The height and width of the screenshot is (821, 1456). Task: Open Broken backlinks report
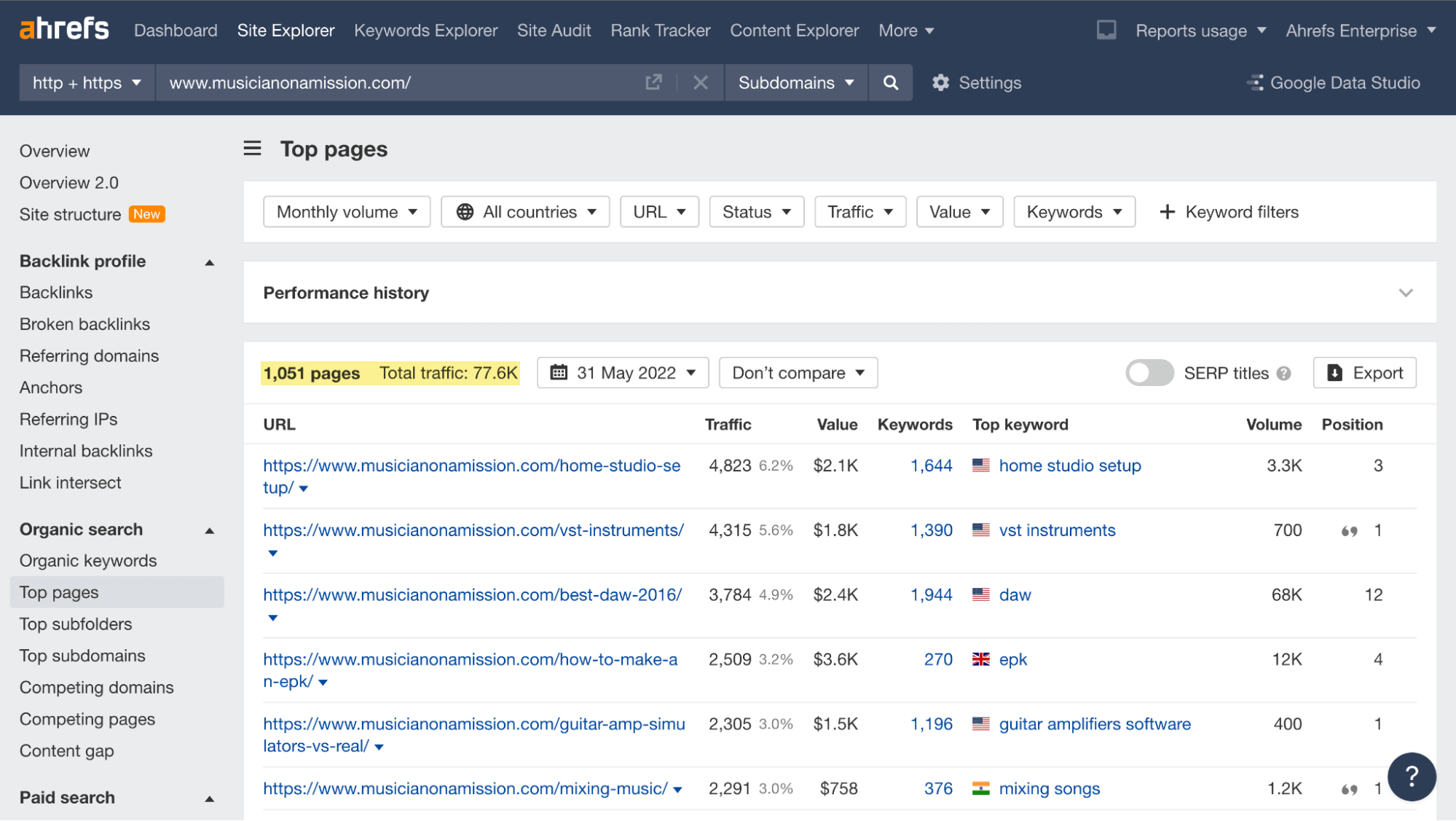[x=85, y=324]
